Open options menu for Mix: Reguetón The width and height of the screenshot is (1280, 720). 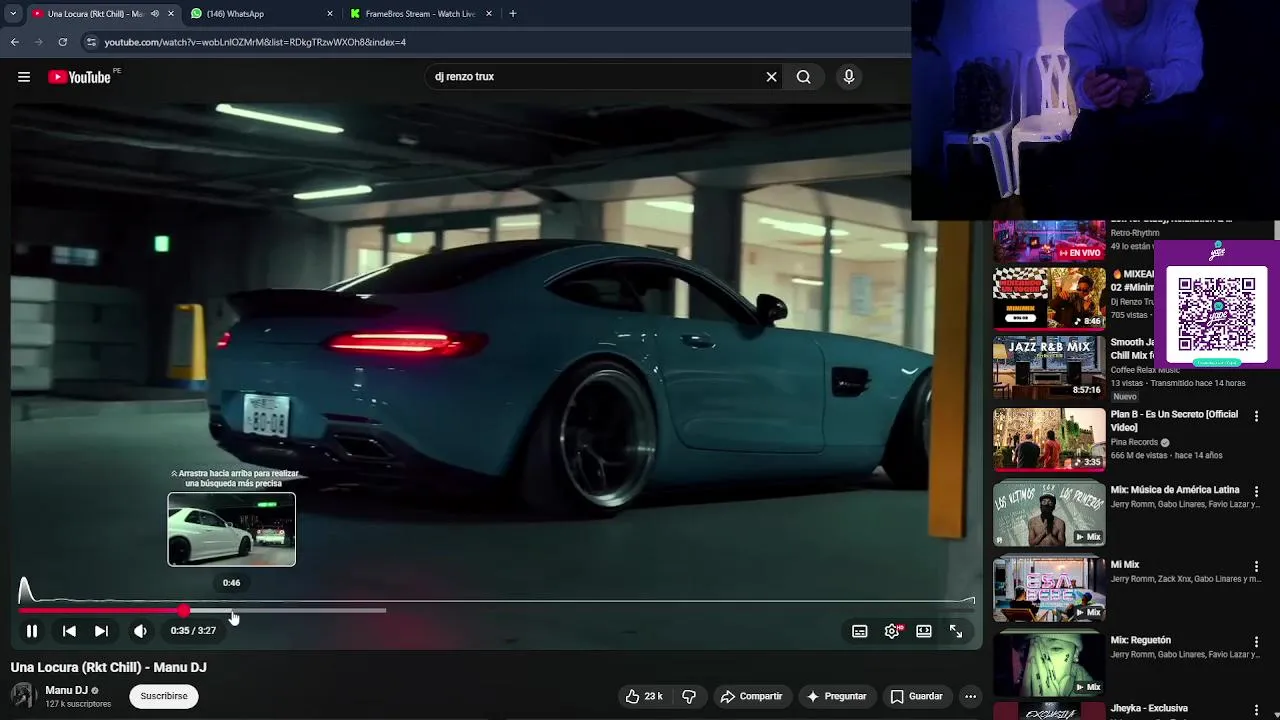click(1257, 641)
